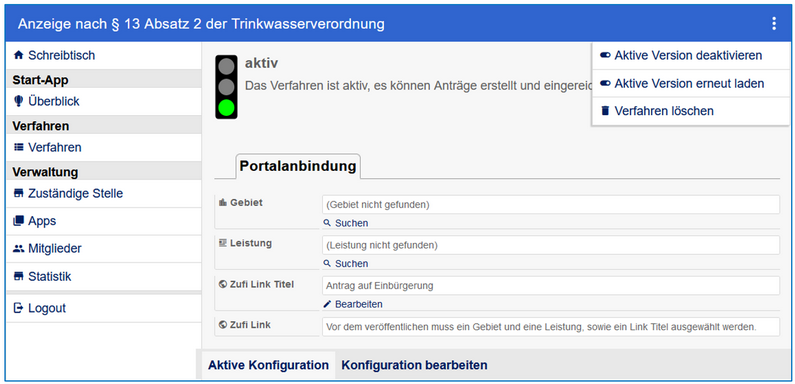This screenshot has width=795, height=384.
Task: Open the Aktive Konfiguration tab
Action: [268, 365]
